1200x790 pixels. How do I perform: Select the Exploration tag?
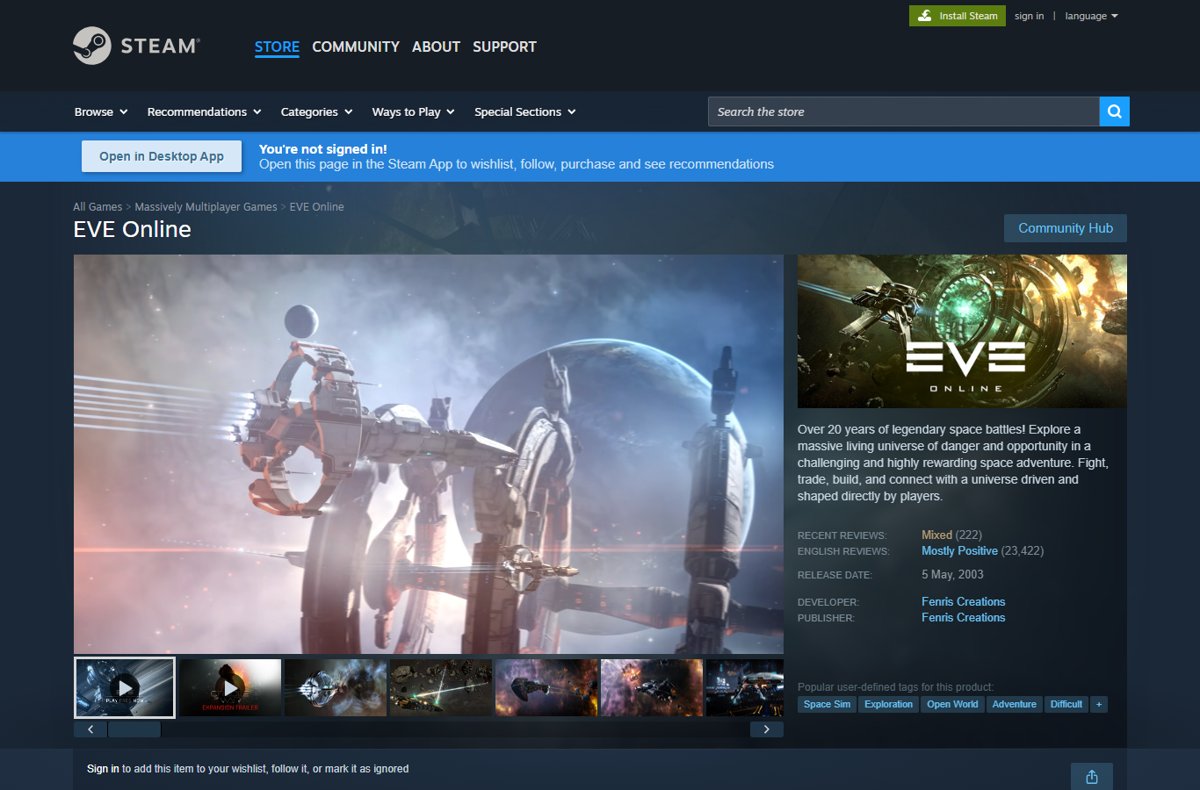(889, 704)
